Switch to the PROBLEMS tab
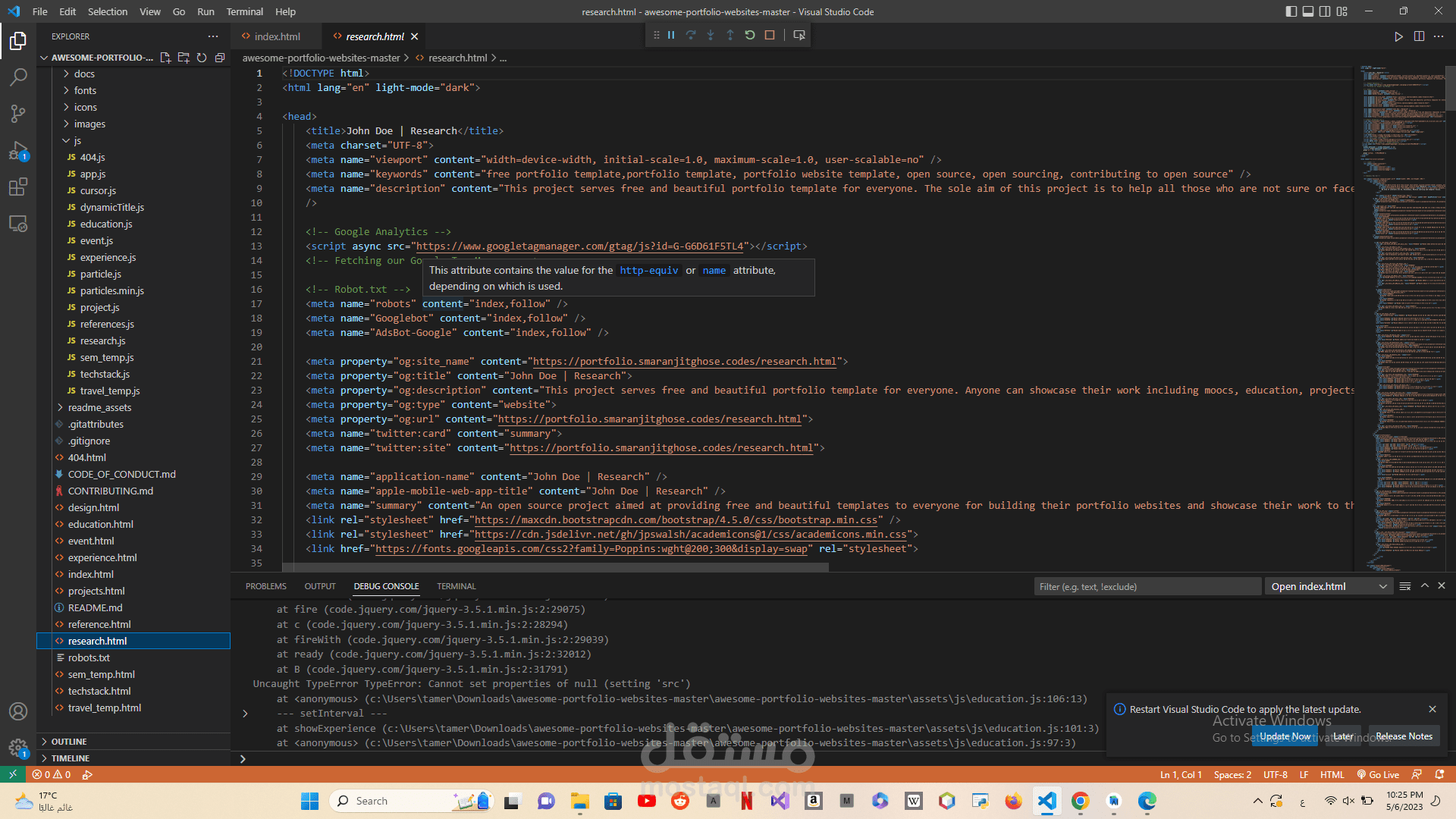 pos(265,586)
